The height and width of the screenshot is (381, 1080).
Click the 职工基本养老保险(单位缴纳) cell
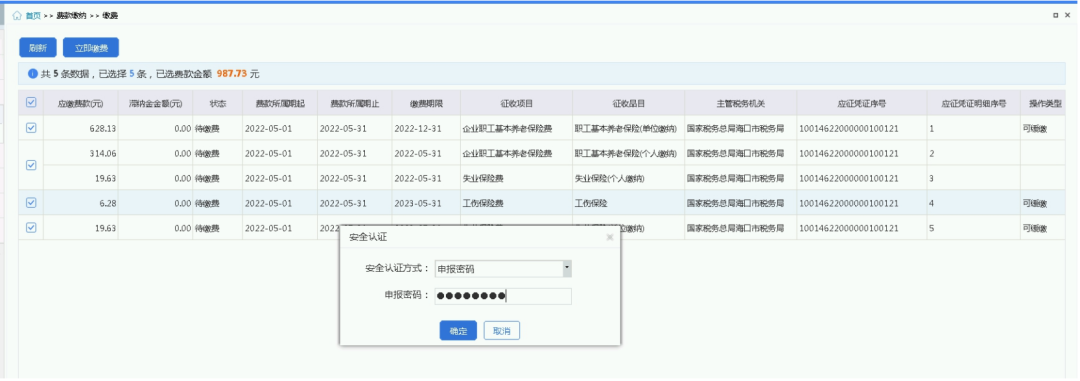pyautogui.click(x=628, y=128)
